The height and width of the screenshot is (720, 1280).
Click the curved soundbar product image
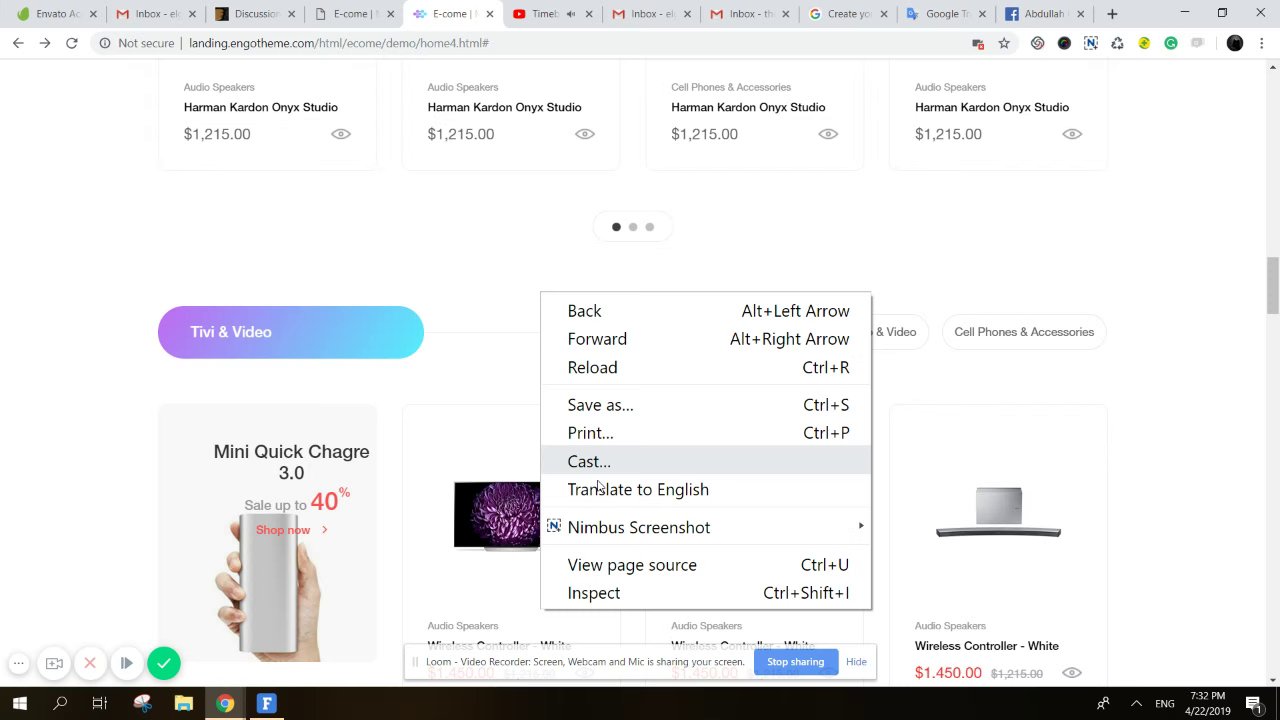point(999,512)
